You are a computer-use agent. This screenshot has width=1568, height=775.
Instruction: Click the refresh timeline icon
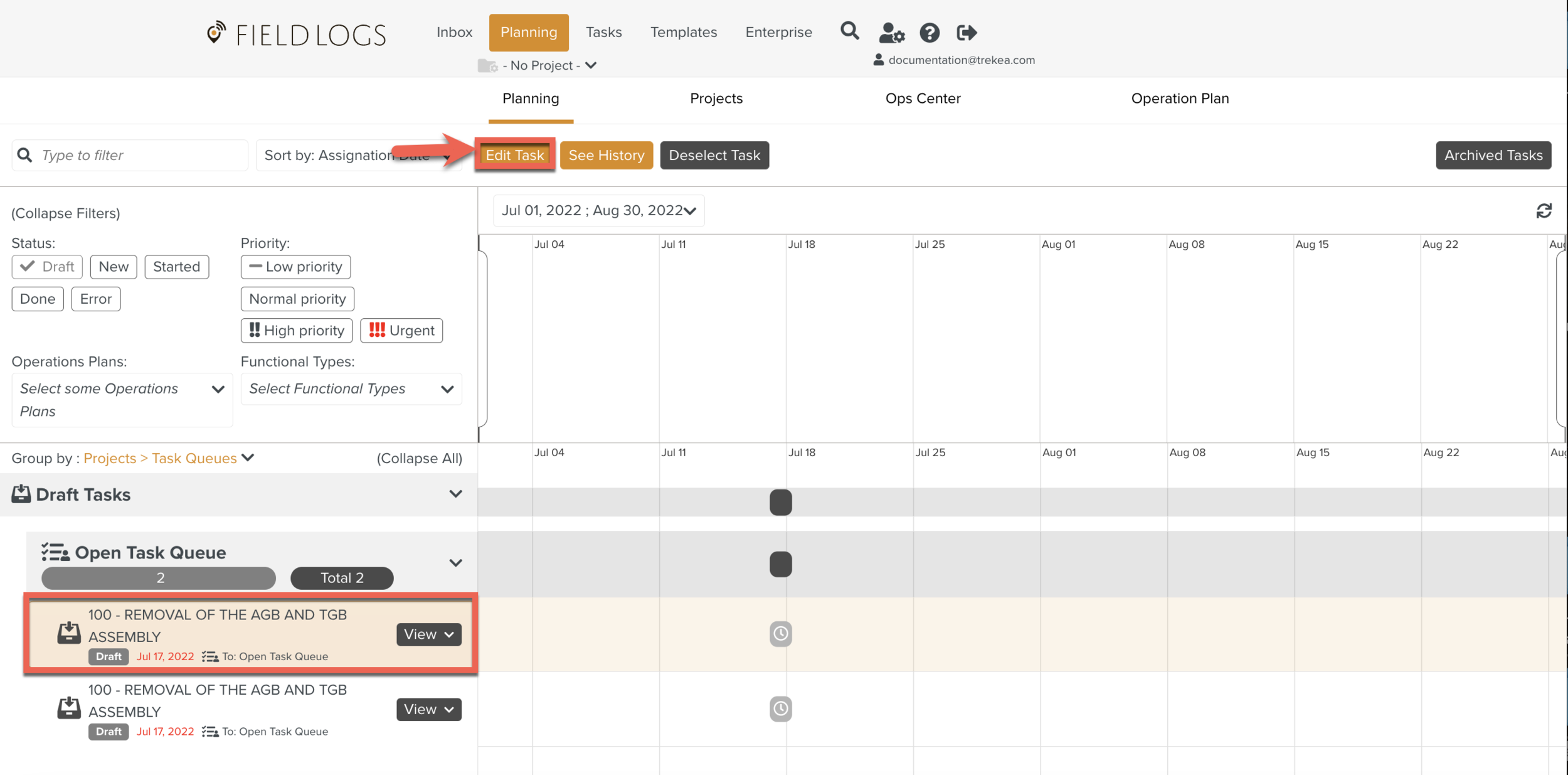(x=1544, y=211)
